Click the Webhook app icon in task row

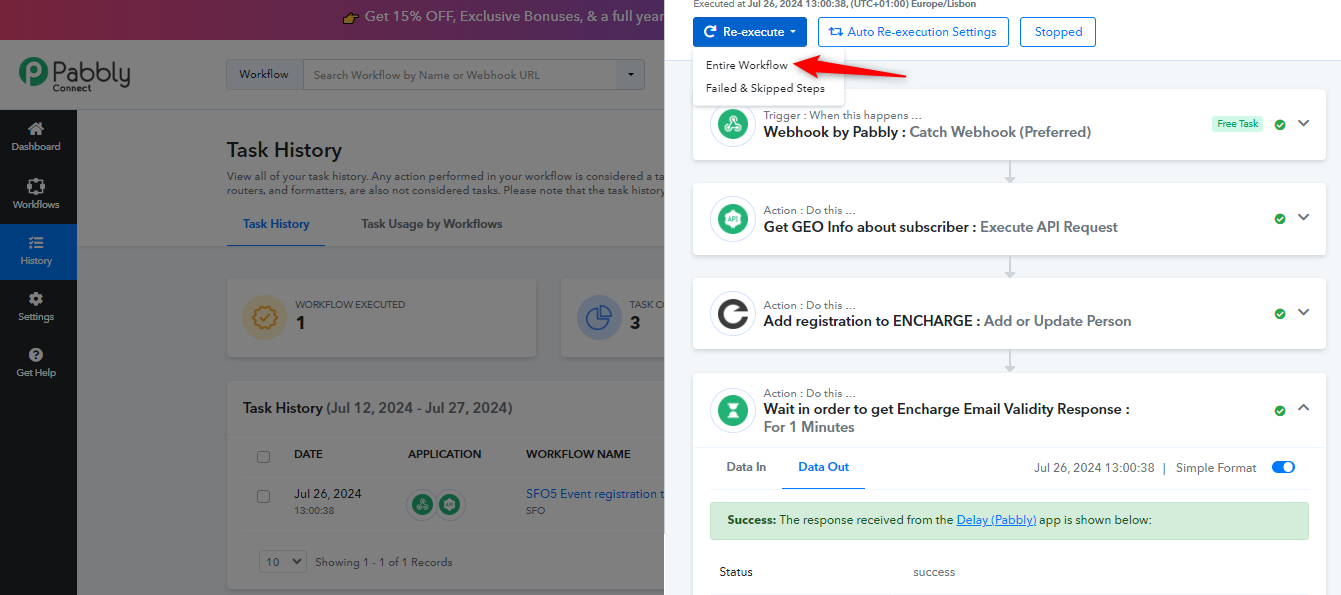coord(422,505)
